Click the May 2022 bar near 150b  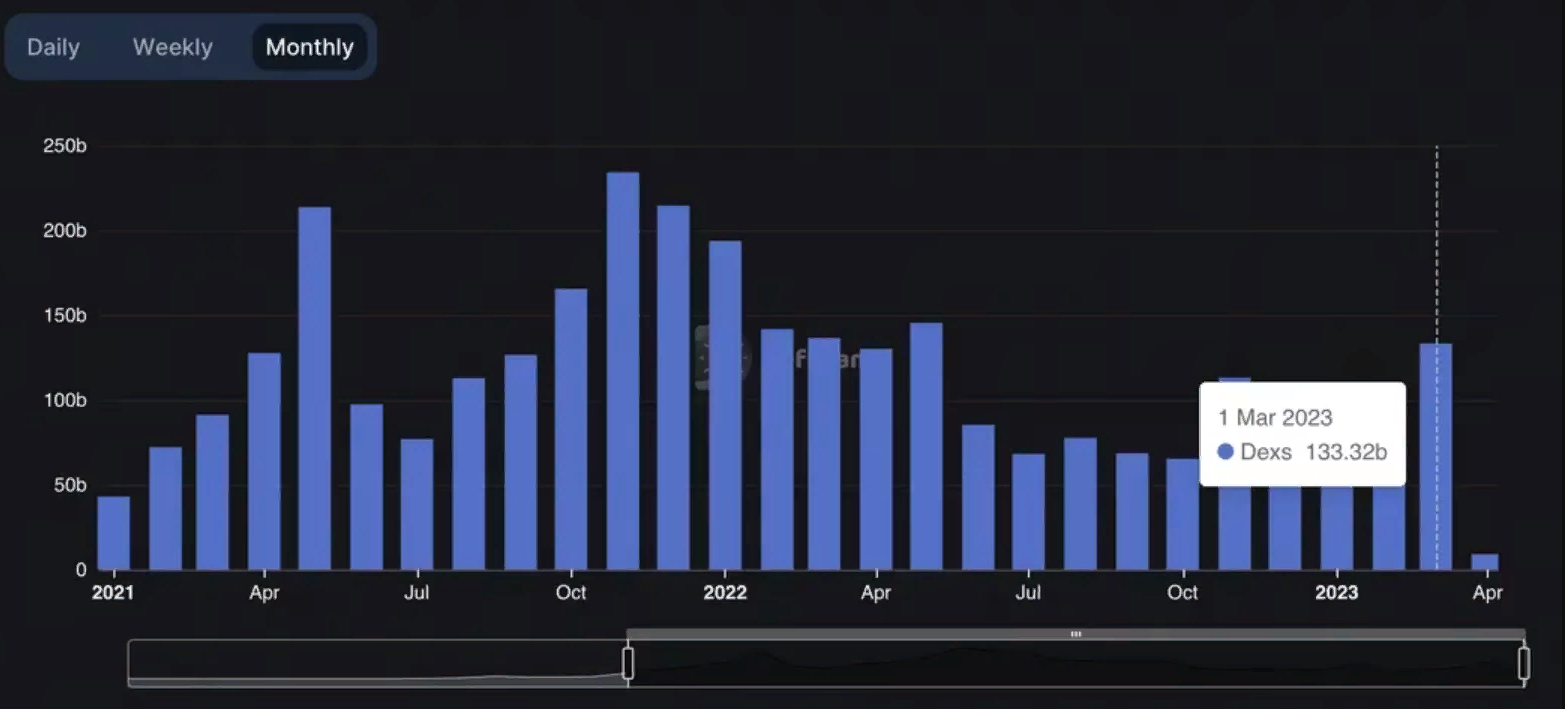point(926,445)
